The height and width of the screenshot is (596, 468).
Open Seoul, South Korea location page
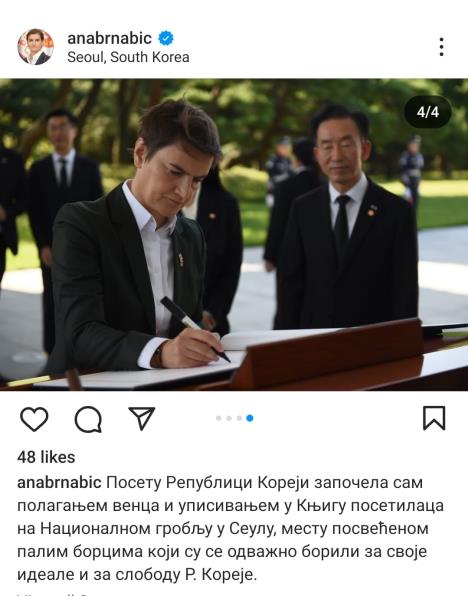128,57
